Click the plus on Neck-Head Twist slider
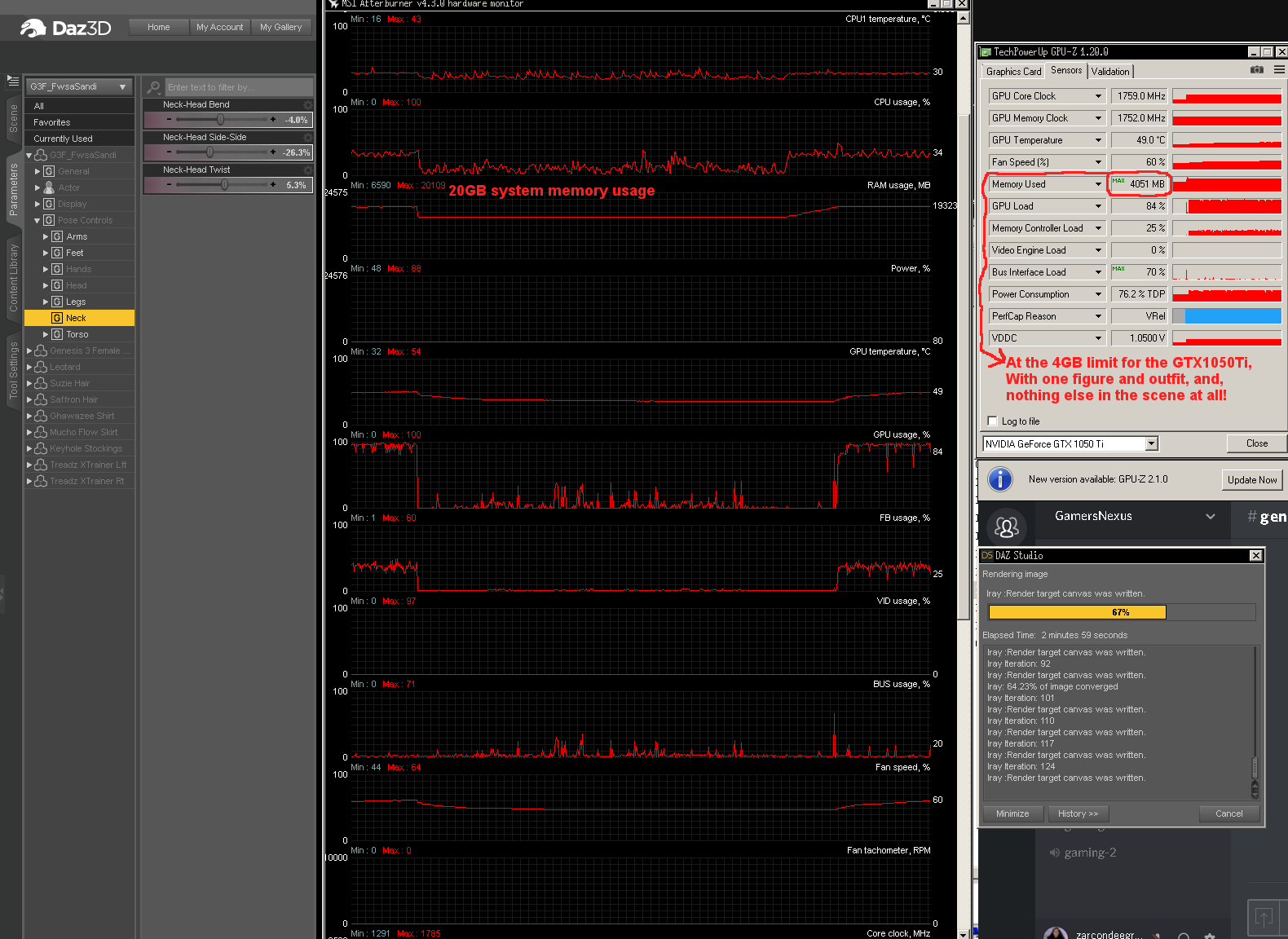The image size is (1288, 939). tap(273, 184)
